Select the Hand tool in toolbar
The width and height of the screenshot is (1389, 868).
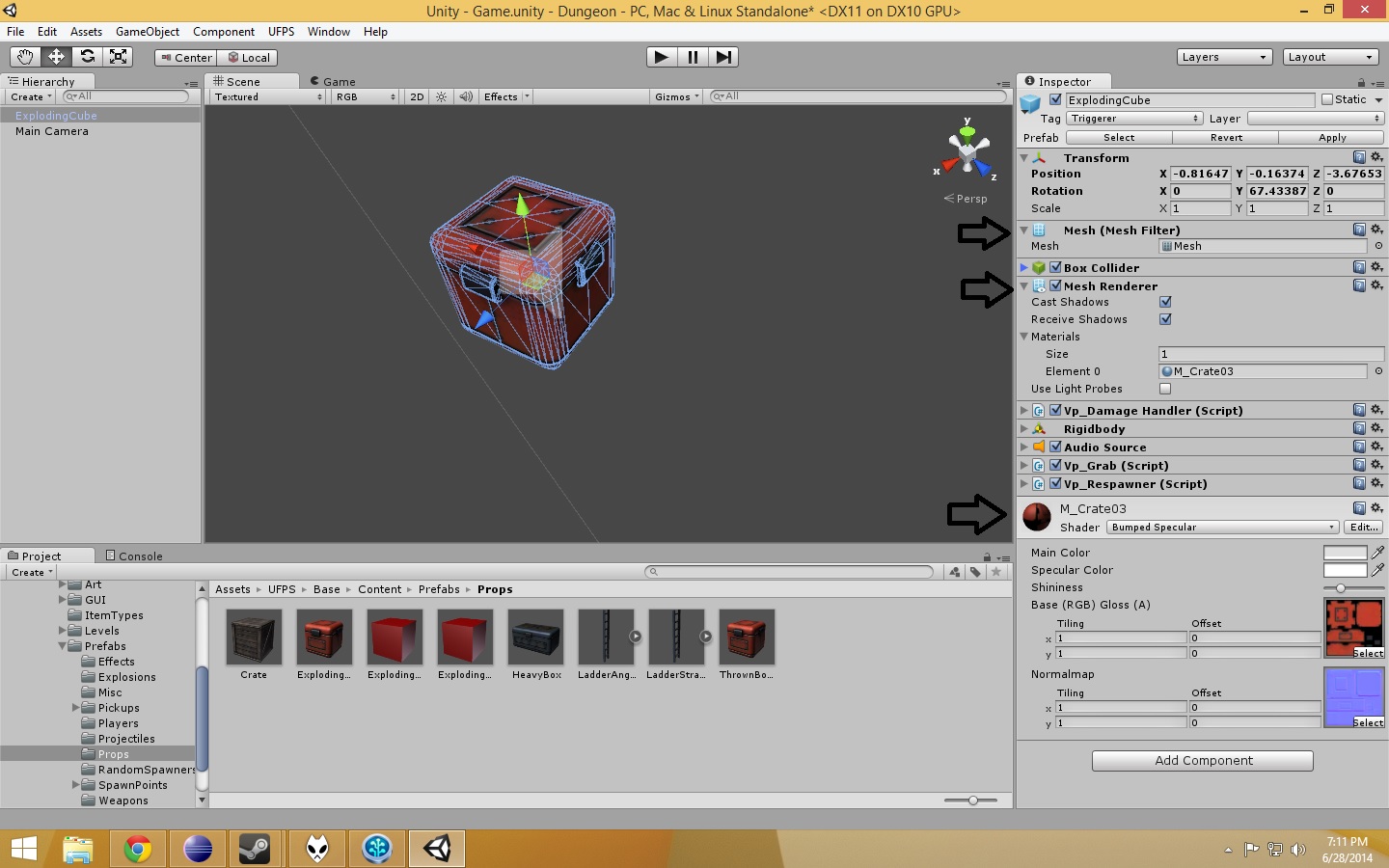coord(25,57)
